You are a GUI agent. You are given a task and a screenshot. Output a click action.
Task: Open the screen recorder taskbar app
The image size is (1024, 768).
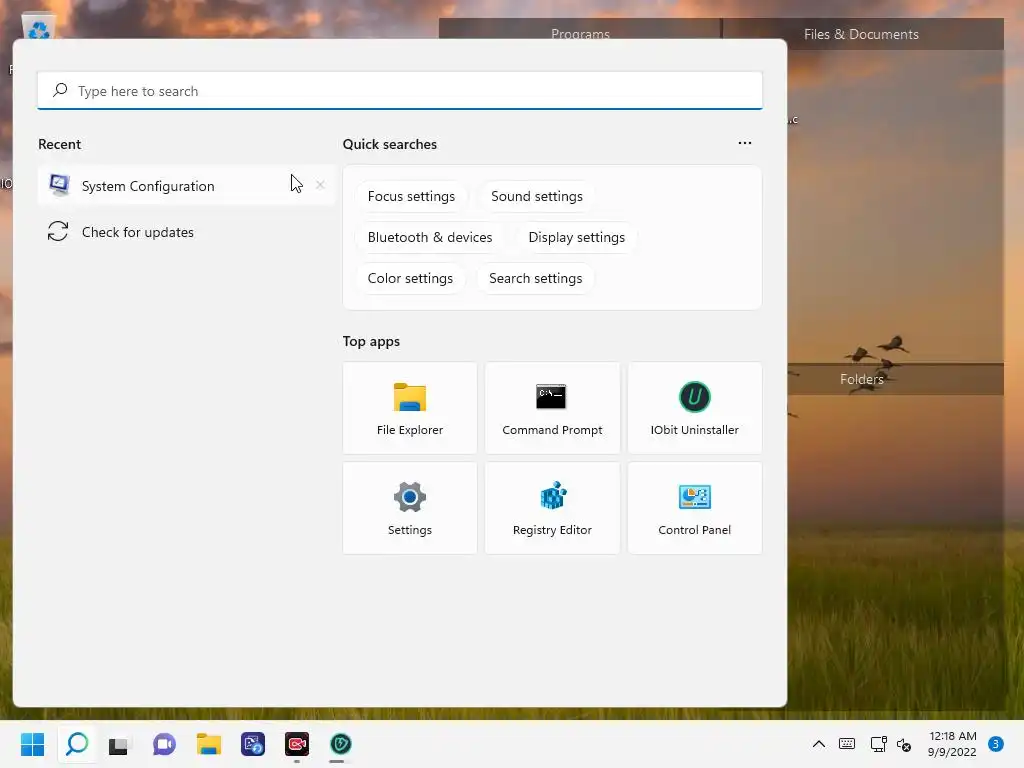(297, 744)
